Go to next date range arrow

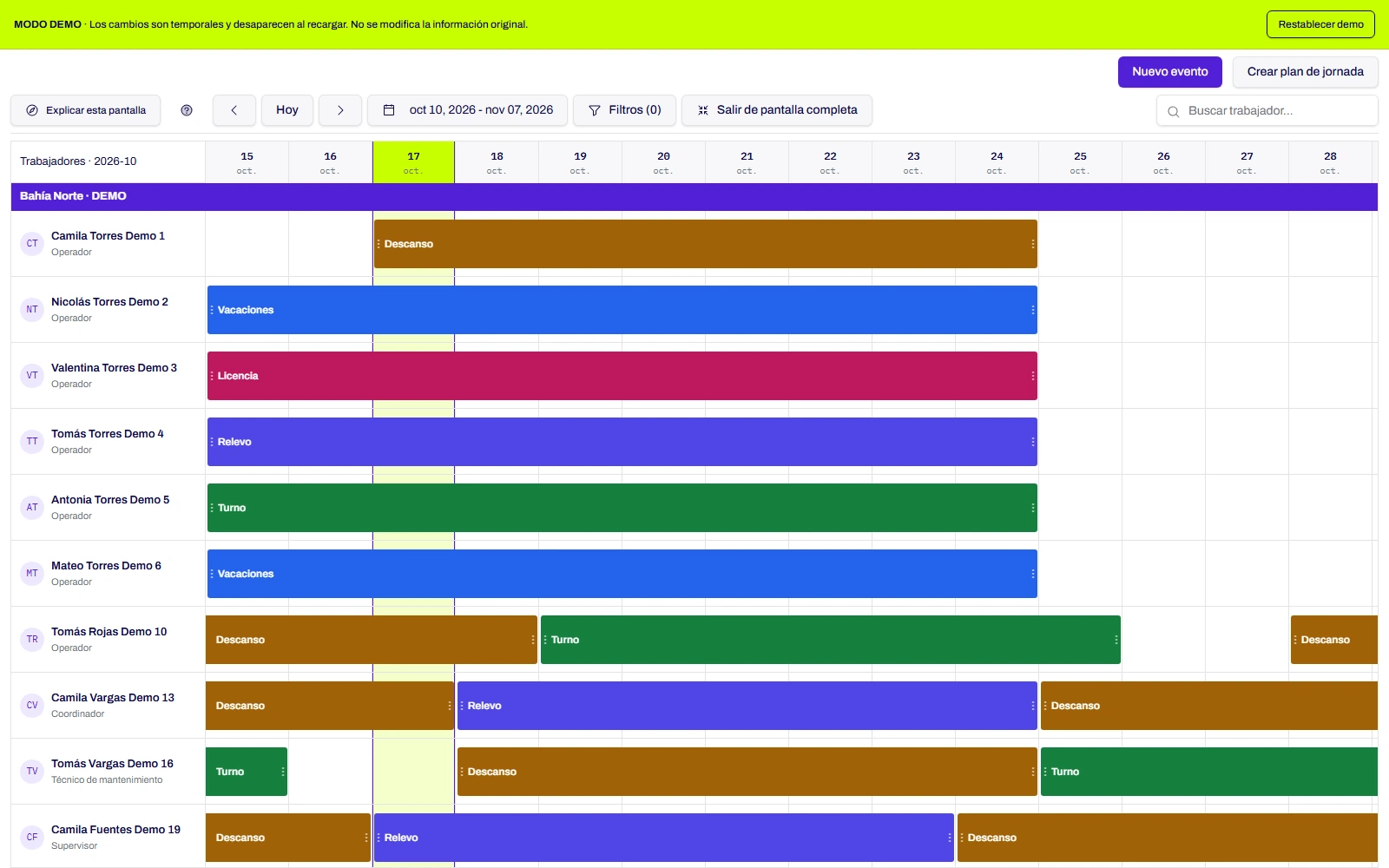point(340,110)
